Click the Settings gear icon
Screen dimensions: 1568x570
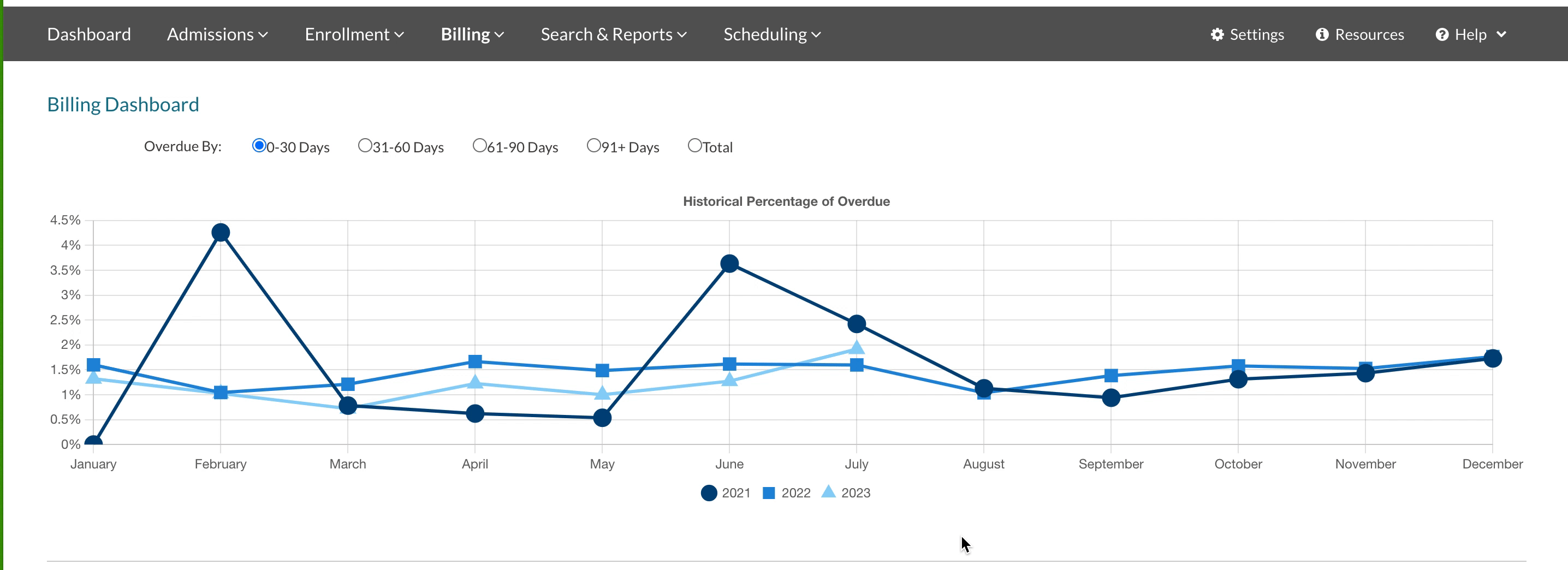point(1217,35)
